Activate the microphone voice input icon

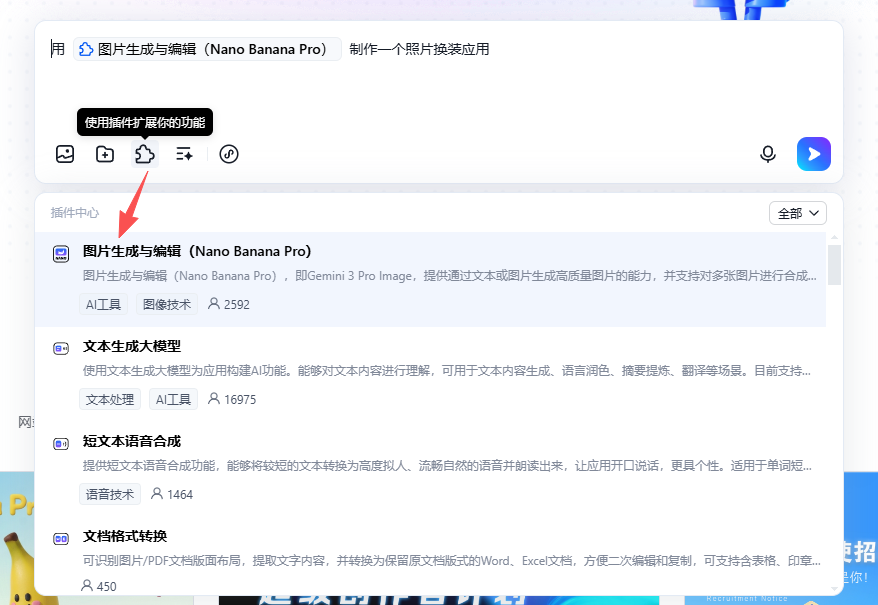coord(768,154)
